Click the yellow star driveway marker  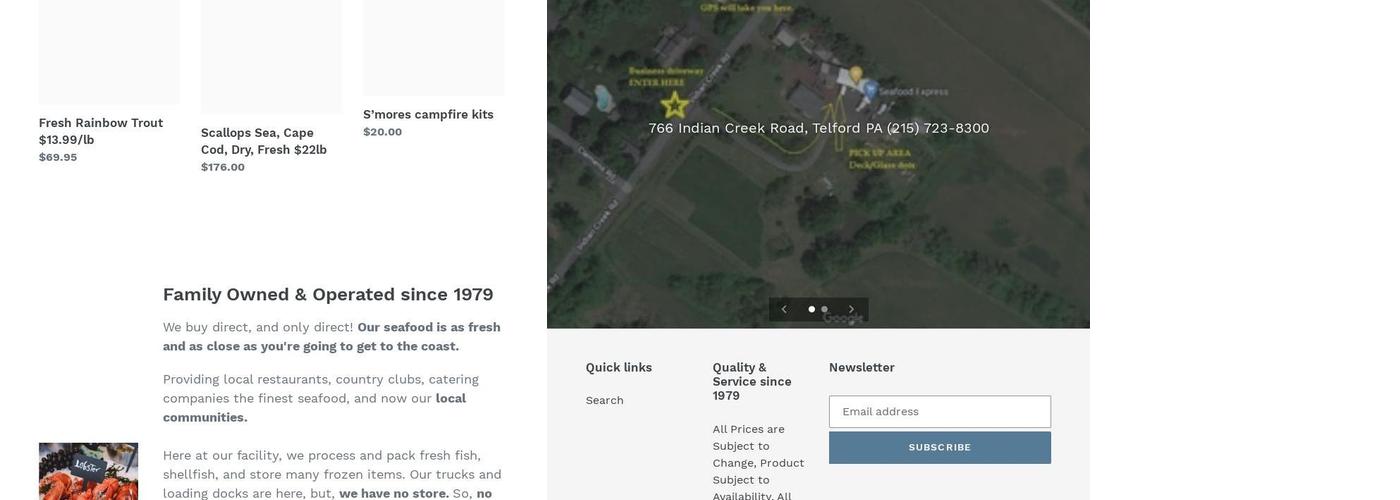click(x=675, y=104)
